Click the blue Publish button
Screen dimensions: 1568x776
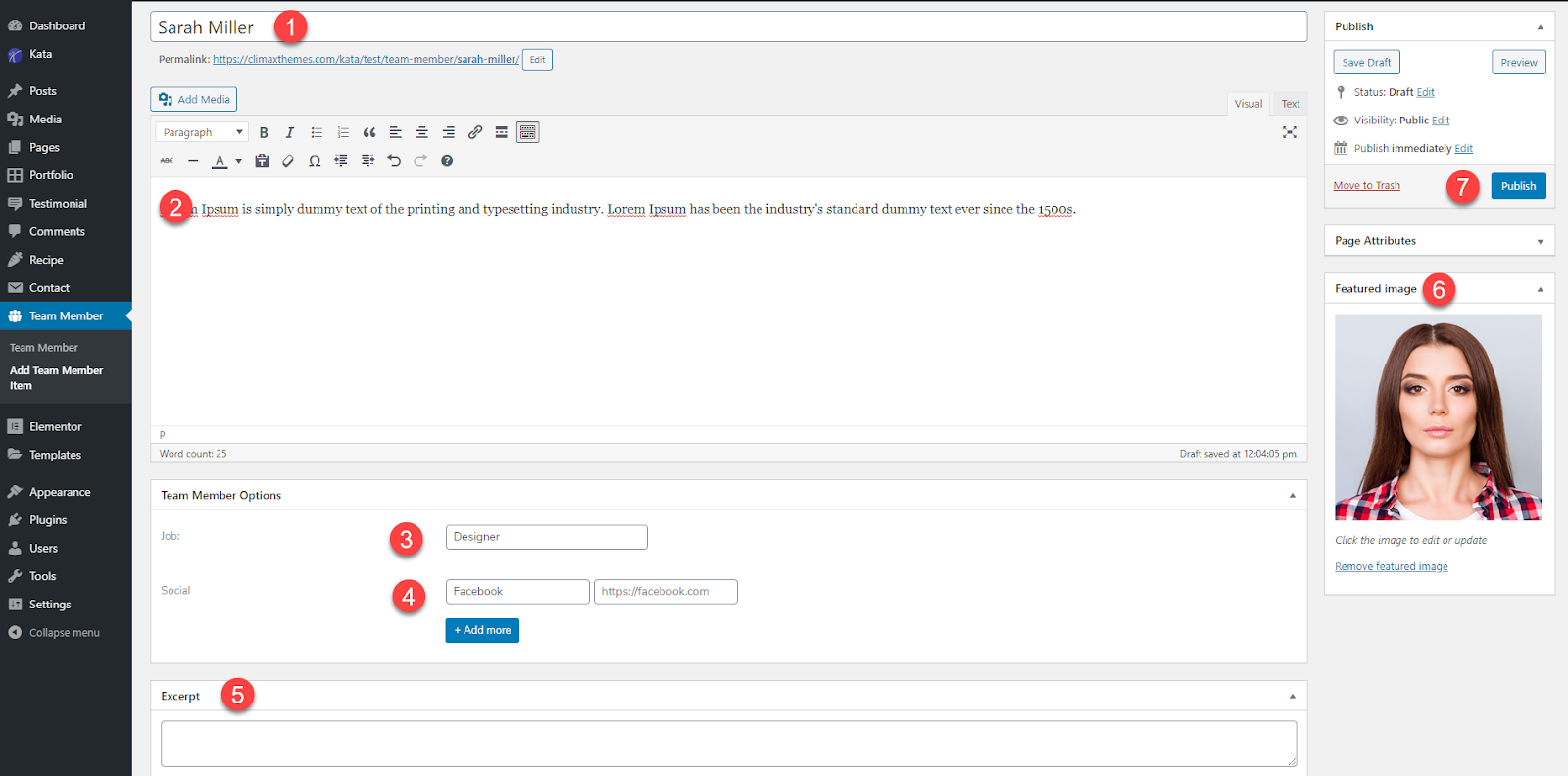click(x=1518, y=186)
